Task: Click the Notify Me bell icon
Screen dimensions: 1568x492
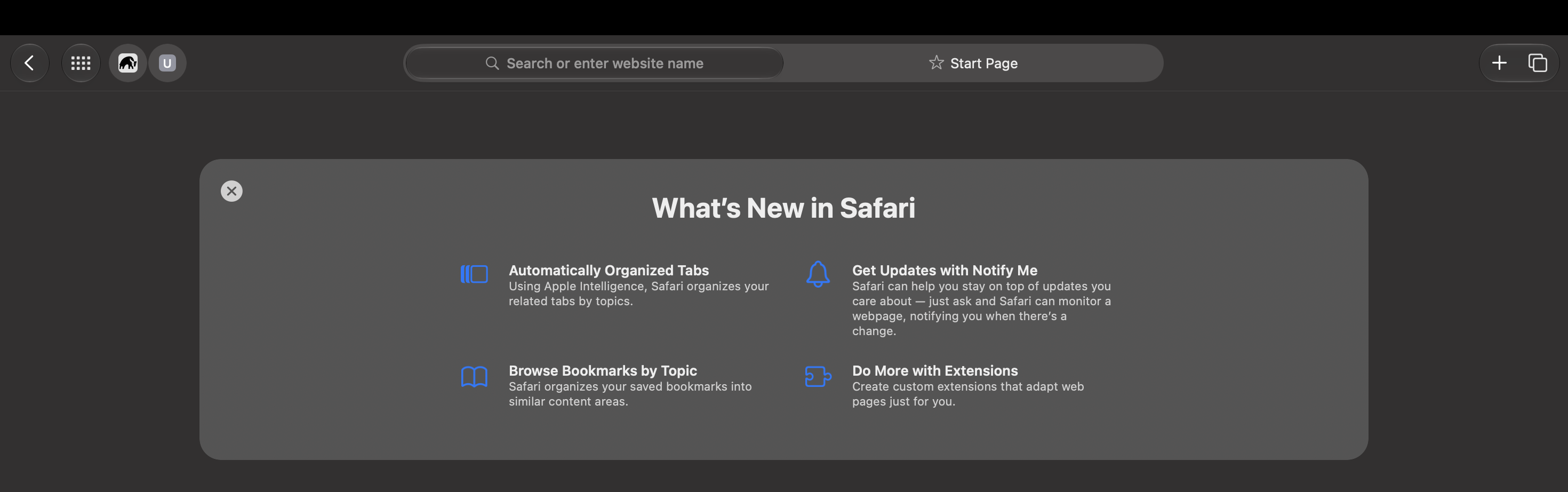Action: coord(818,274)
